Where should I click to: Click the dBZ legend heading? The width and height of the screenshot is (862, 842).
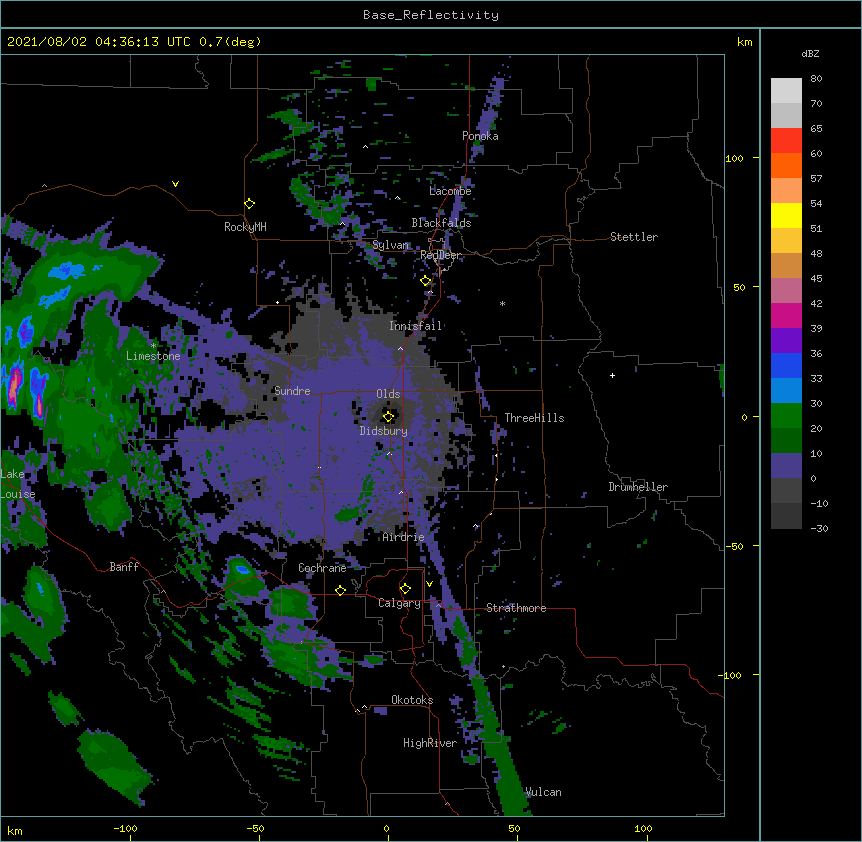coord(810,54)
